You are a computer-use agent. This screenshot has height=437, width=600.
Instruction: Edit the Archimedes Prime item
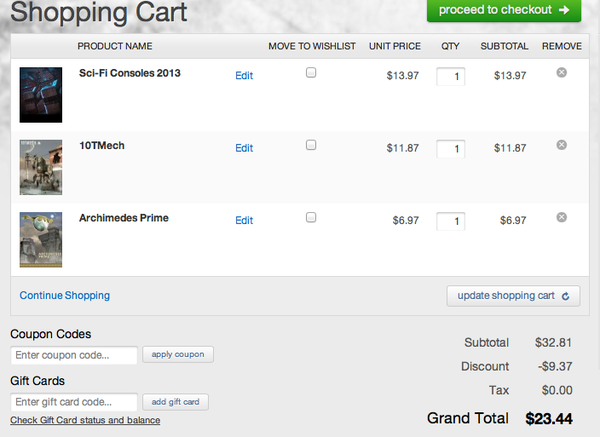coord(244,221)
